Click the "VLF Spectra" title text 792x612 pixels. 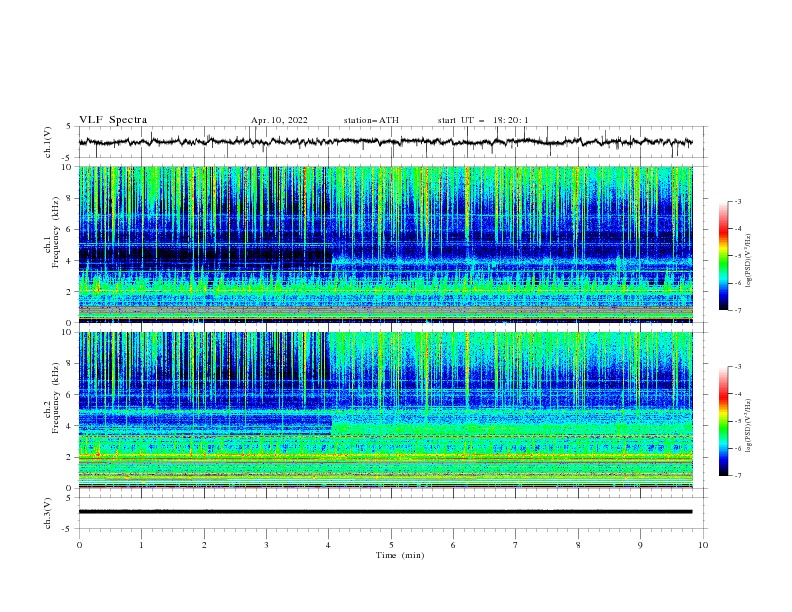(x=113, y=120)
